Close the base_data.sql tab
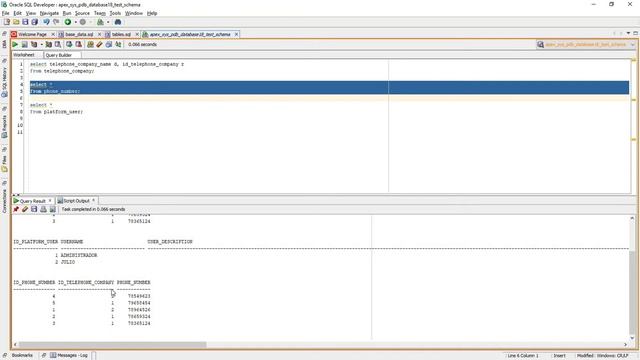This screenshot has width=640, height=360. point(99,34)
